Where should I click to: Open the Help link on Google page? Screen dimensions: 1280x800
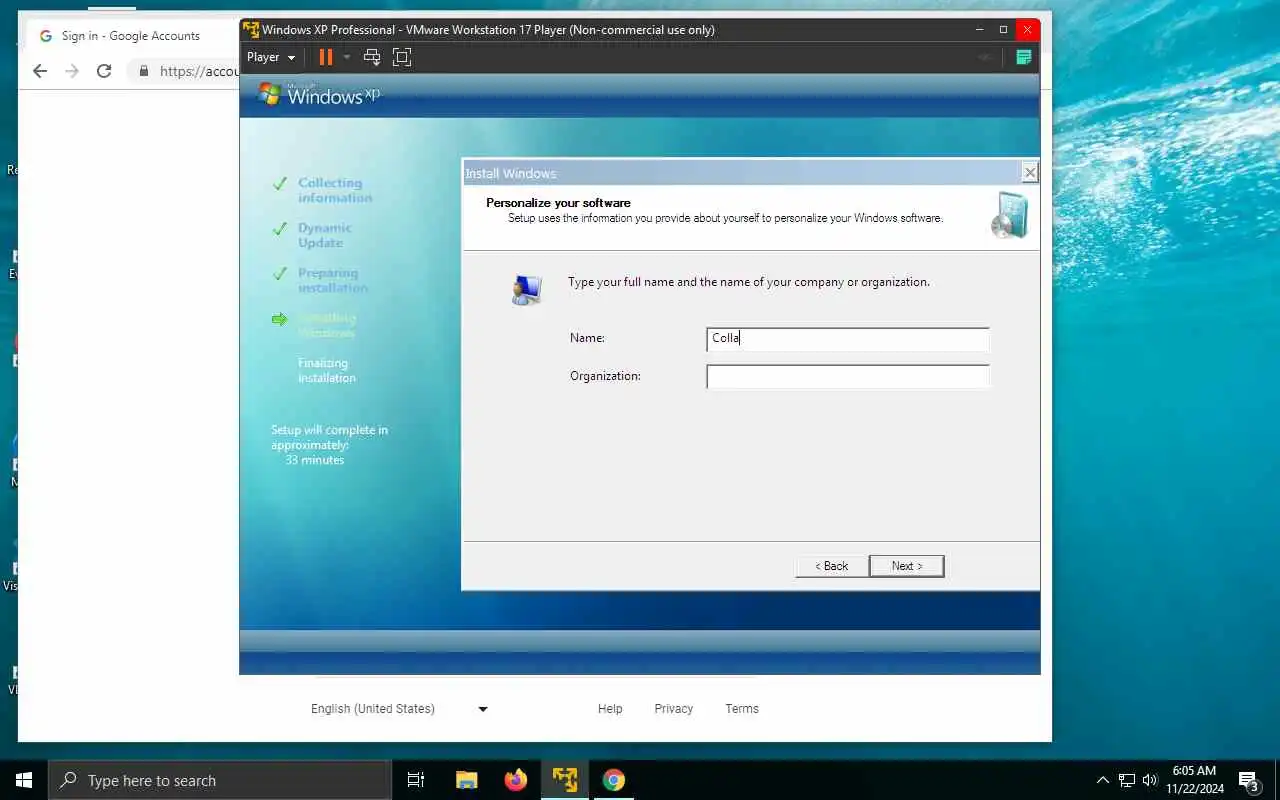[610, 709]
